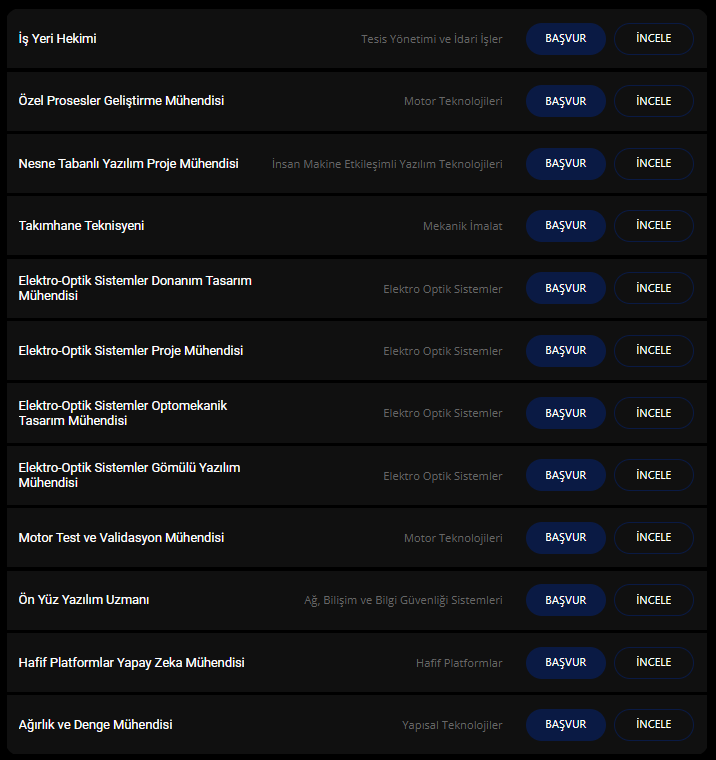Click BAŞVUR for İş Yeri Hekimi
716x760 pixels.
[x=565, y=39]
